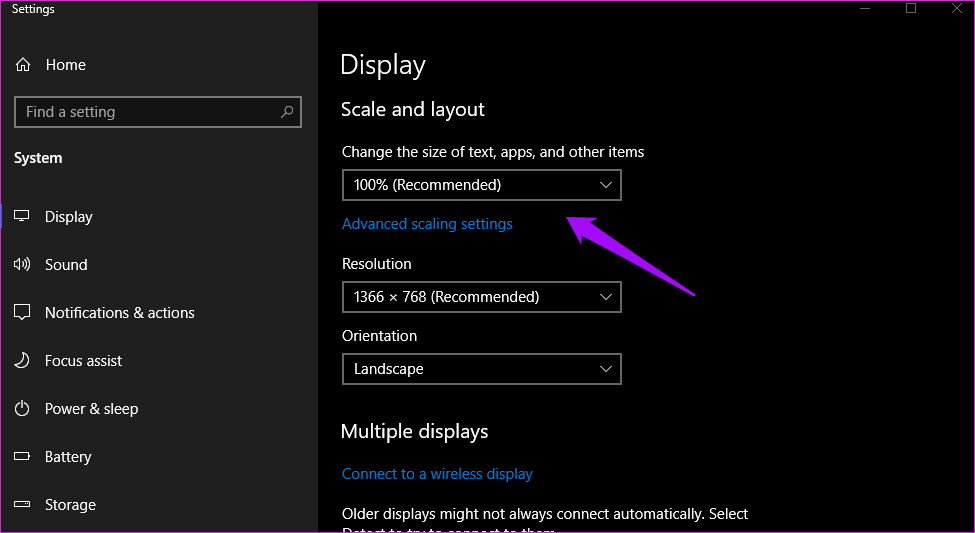Maximize the Settings window
The height and width of the screenshot is (533, 975).
[911, 8]
